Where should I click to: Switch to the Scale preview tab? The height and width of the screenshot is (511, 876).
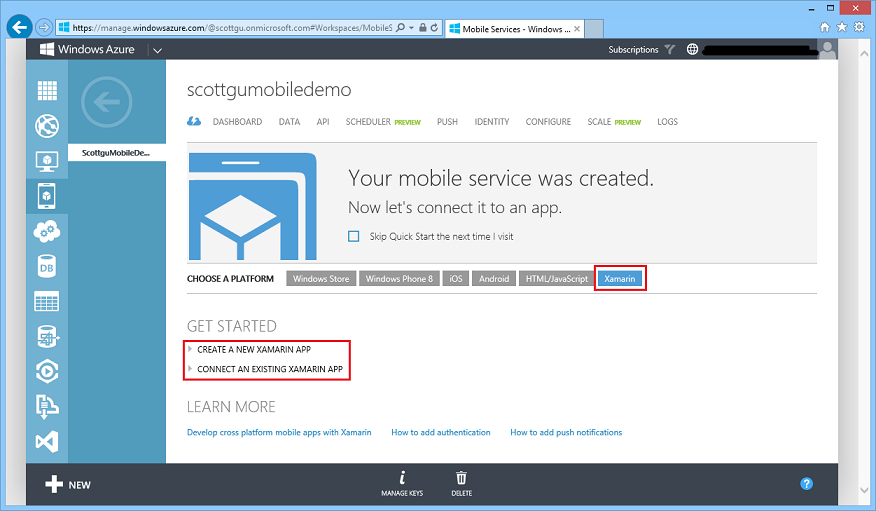coord(614,122)
